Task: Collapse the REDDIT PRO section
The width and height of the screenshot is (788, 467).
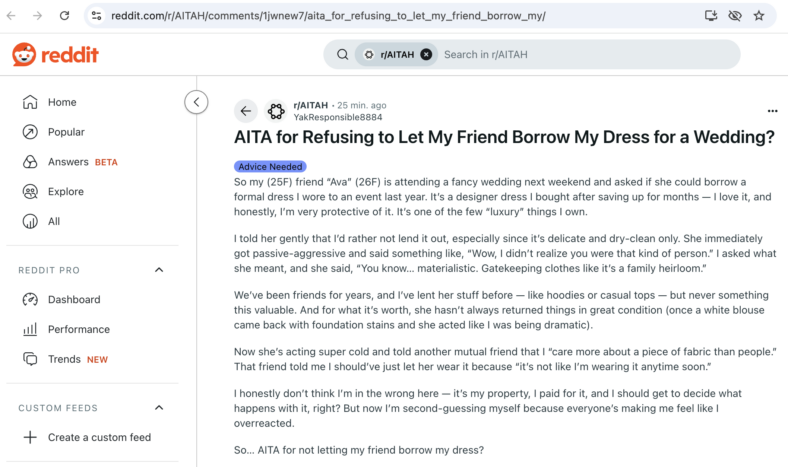Action: [x=159, y=270]
